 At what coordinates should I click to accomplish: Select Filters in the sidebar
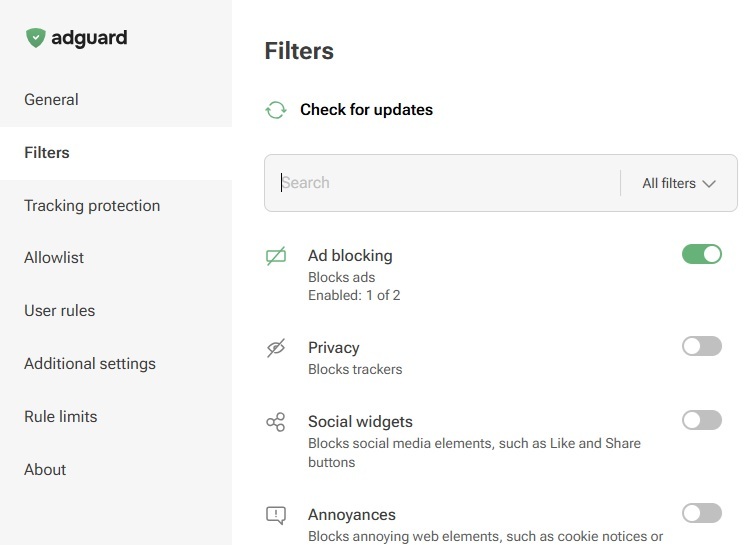click(116, 153)
